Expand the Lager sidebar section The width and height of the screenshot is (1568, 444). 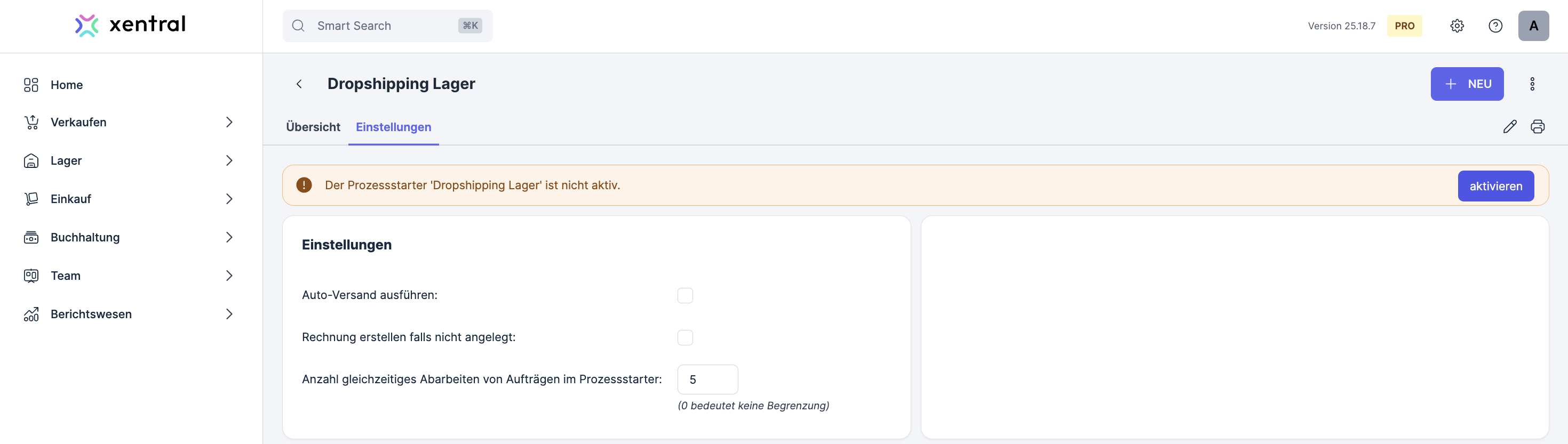click(x=229, y=160)
